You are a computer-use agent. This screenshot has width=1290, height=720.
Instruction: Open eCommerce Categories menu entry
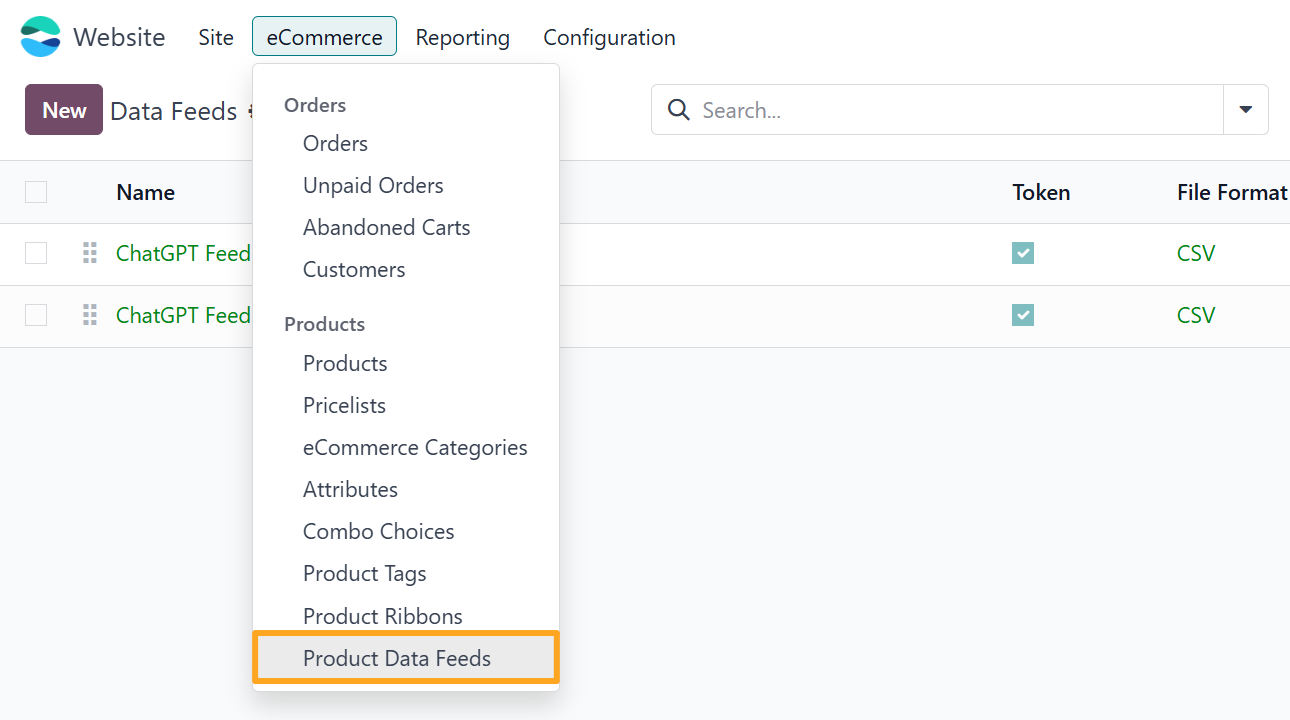(x=406, y=447)
